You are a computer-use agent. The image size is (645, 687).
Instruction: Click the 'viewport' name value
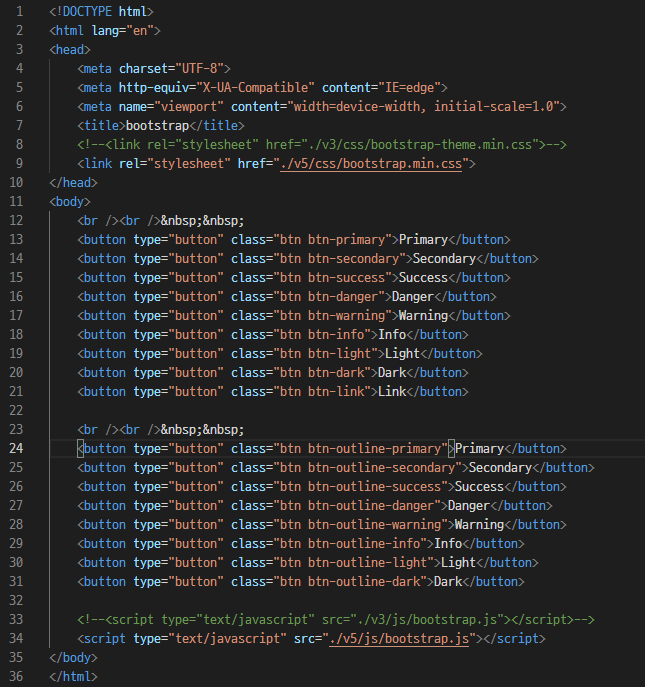coord(189,106)
